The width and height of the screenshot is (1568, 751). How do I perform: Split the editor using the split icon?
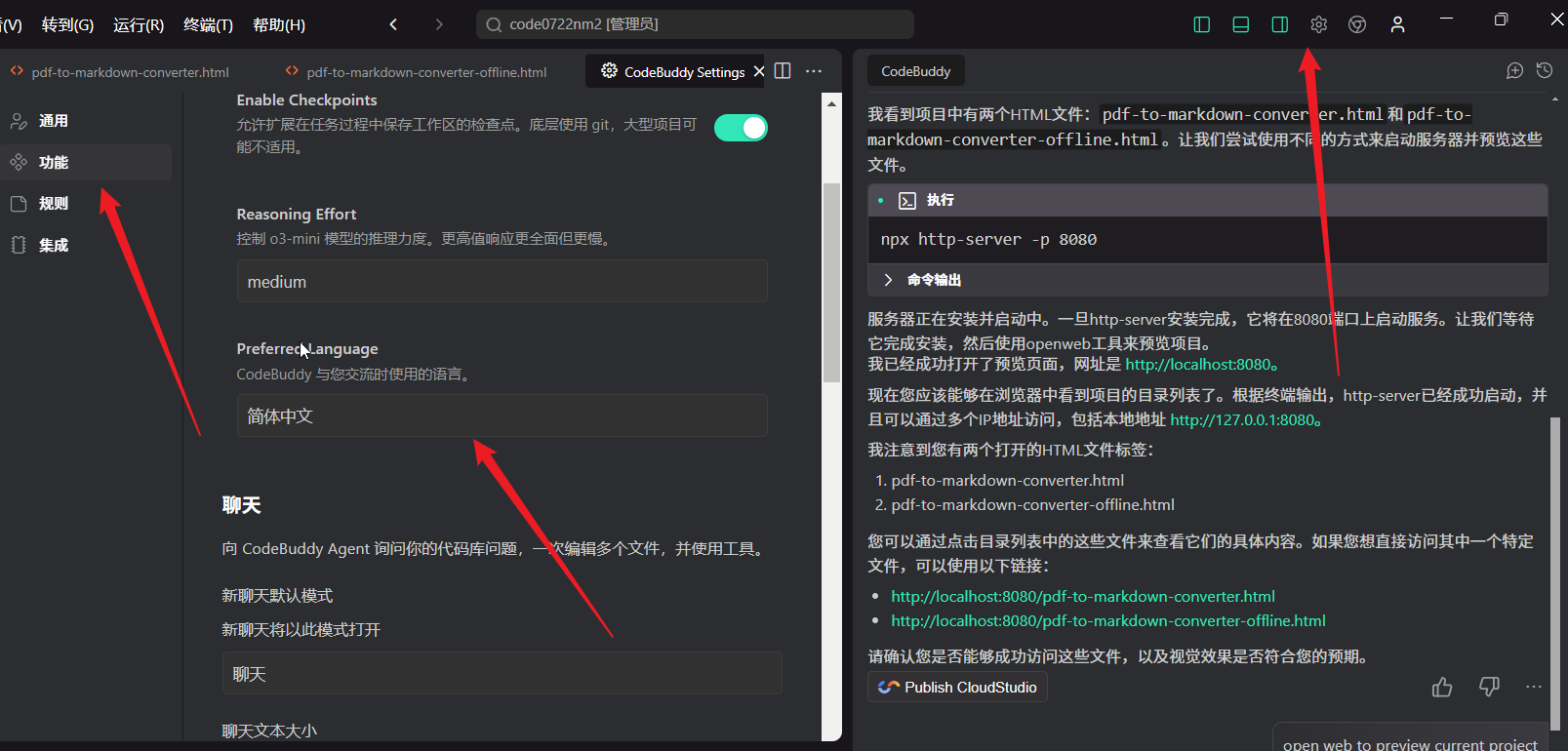coord(783,71)
